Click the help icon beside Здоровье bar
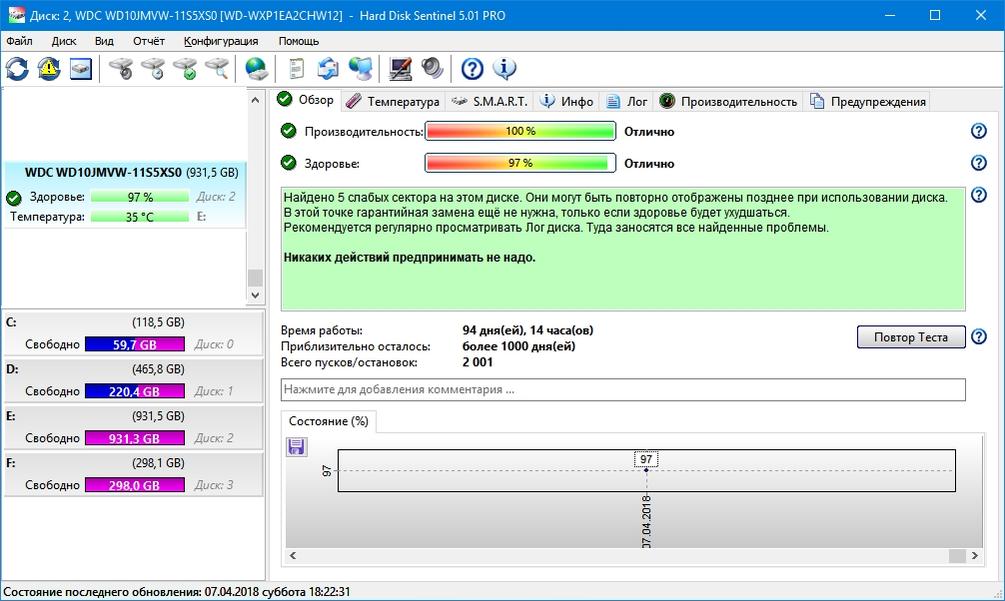Image resolution: width=1005 pixels, height=601 pixels. point(979,163)
